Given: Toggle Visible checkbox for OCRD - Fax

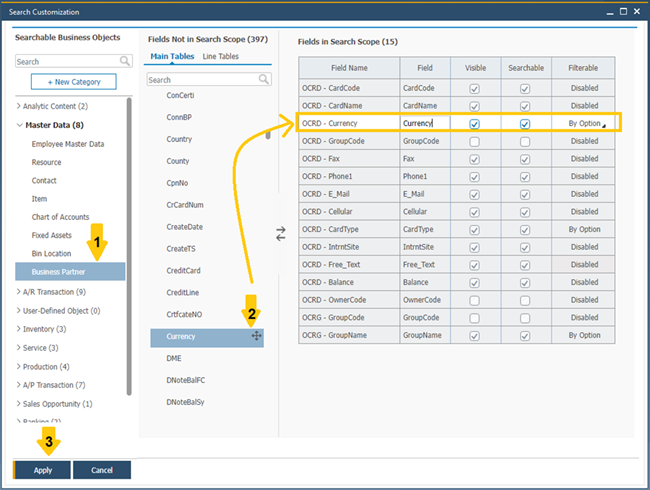Looking at the screenshot, I should pyautogui.click(x=475, y=159).
